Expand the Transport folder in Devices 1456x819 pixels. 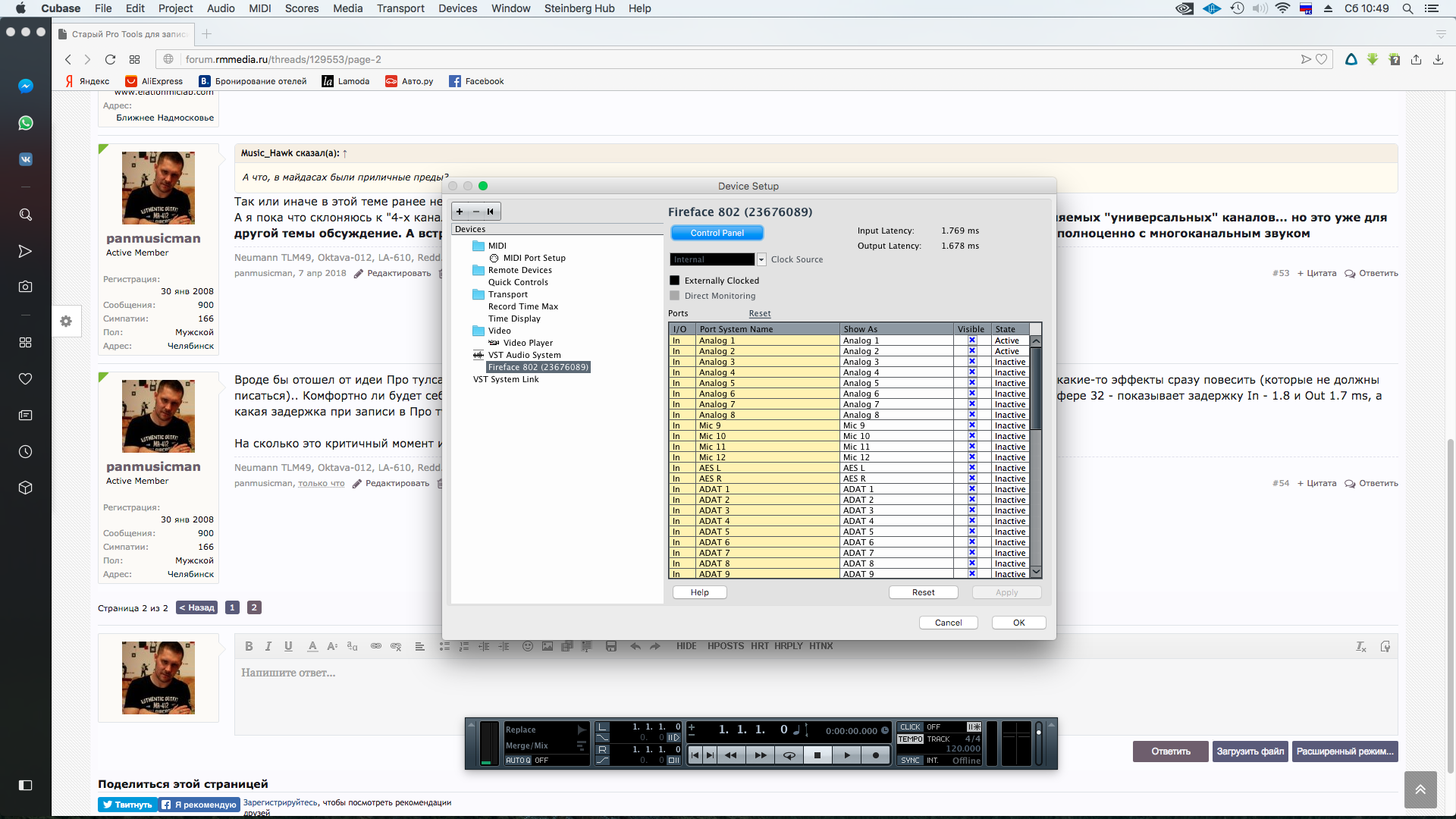coord(479,294)
